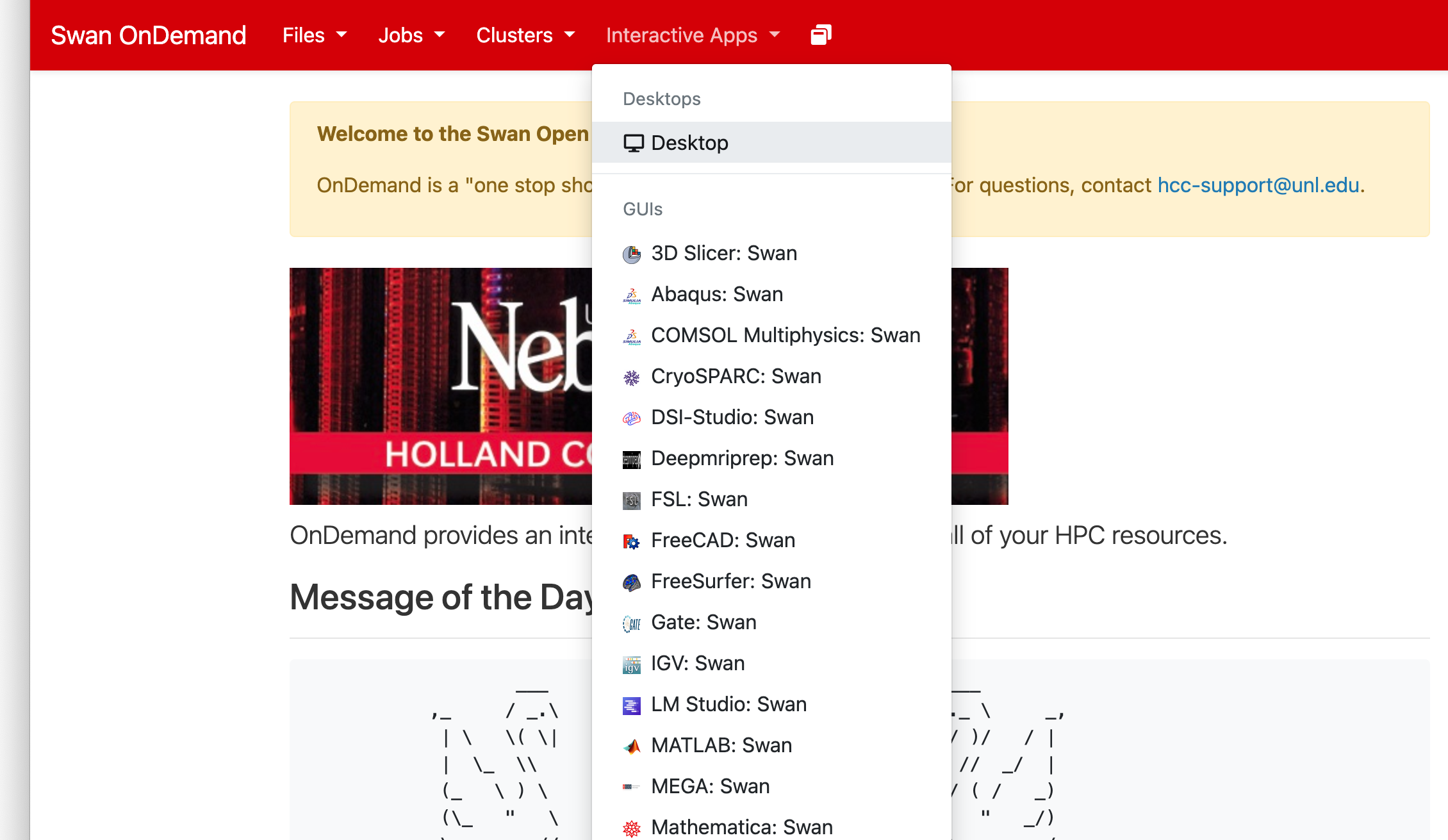This screenshot has width=1448, height=840.
Task: Click the CryoSPARC snowflake icon
Action: coord(632,377)
